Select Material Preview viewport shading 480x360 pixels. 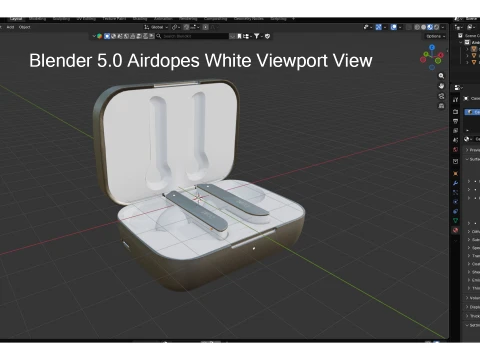coord(430,27)
